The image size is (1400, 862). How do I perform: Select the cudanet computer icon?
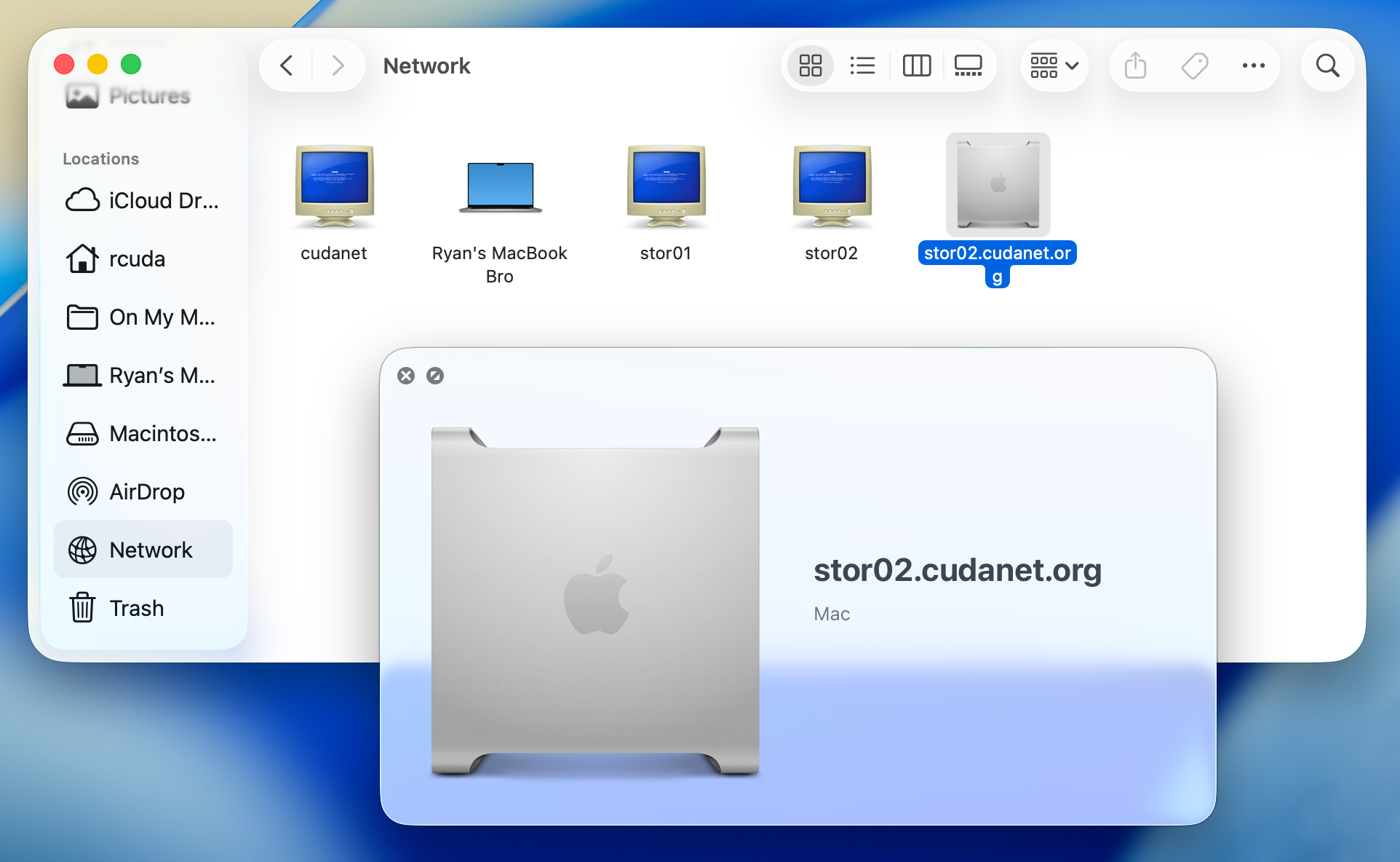tap(334, 186)
